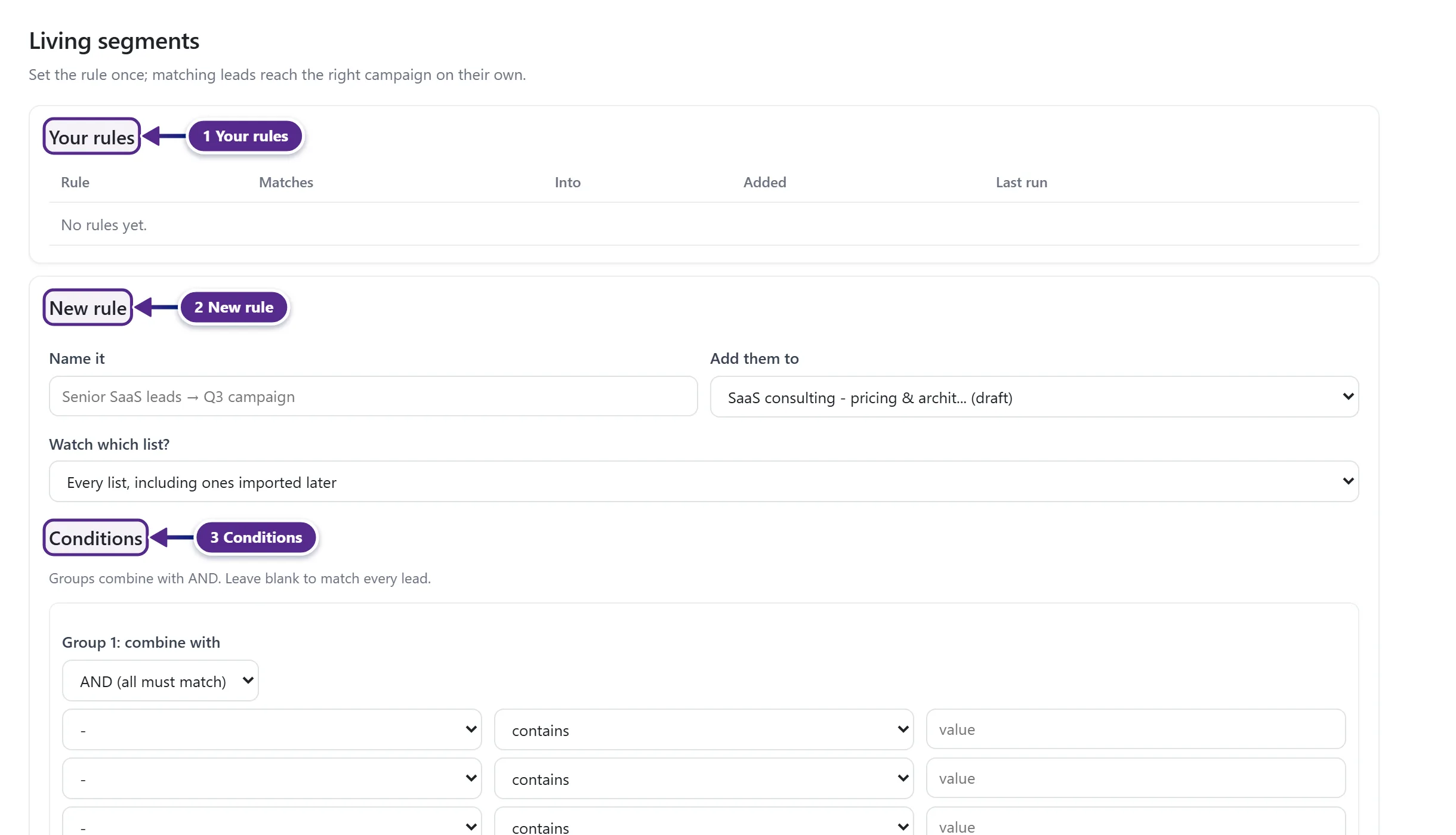Open the first condition's 'contains' operator dropdown
Screen dimensions: 1456x835
pyautogui.click(x=704, y=729)
